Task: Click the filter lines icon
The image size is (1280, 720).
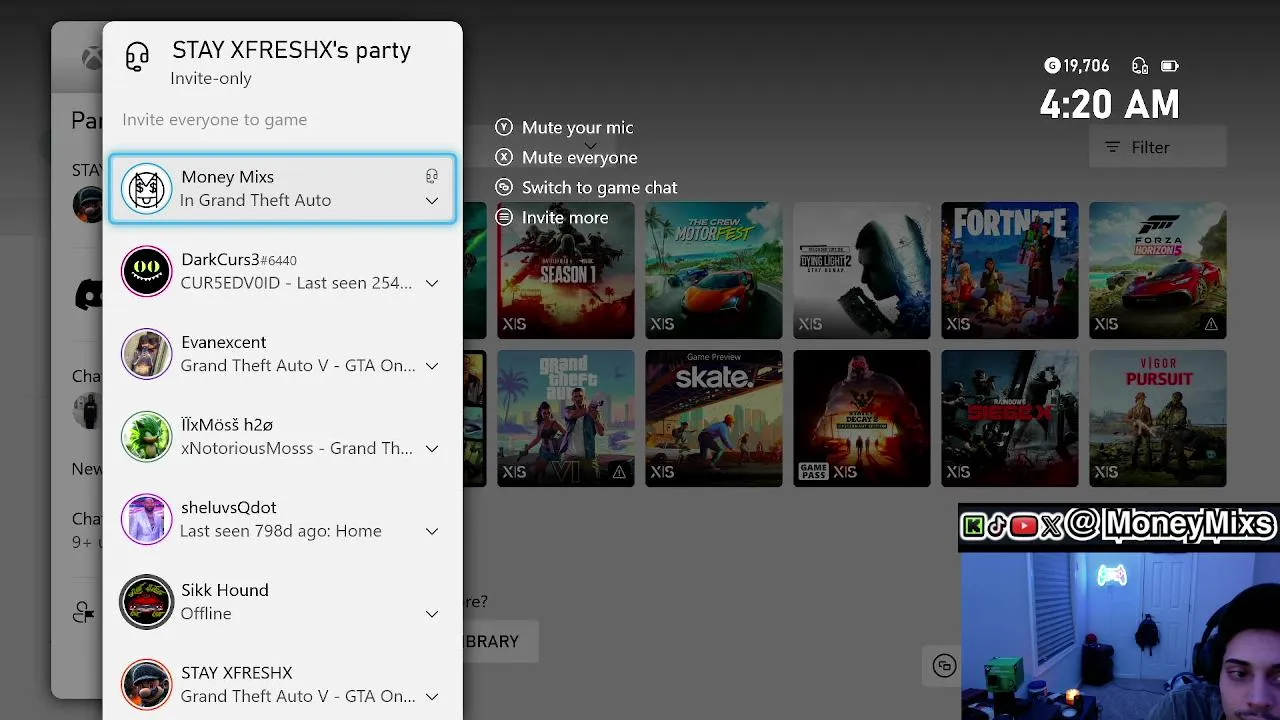Action: [x=1112, y=147]
